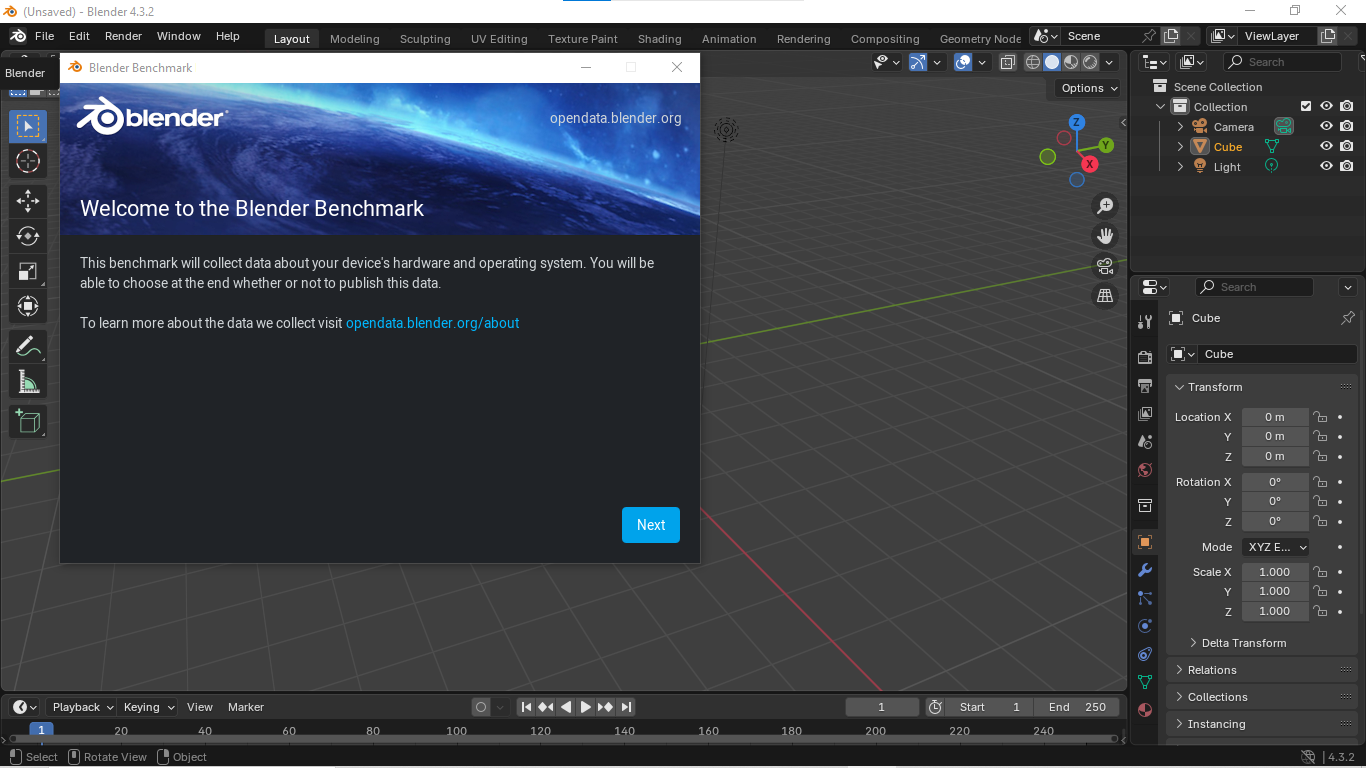Open the Tool properties tab

(x=1145, y=321)
